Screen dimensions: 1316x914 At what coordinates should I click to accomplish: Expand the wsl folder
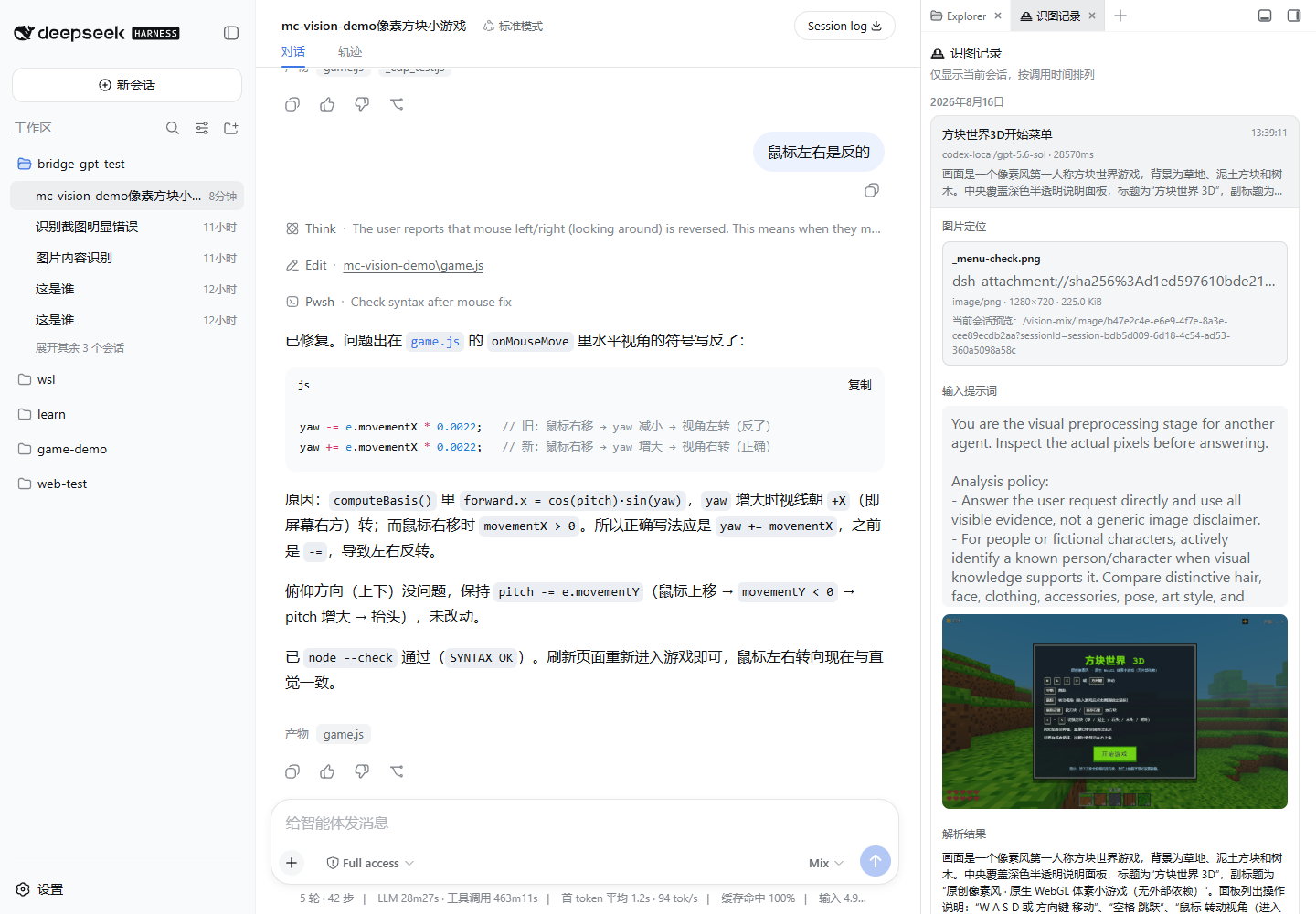[x=127, y=379]
